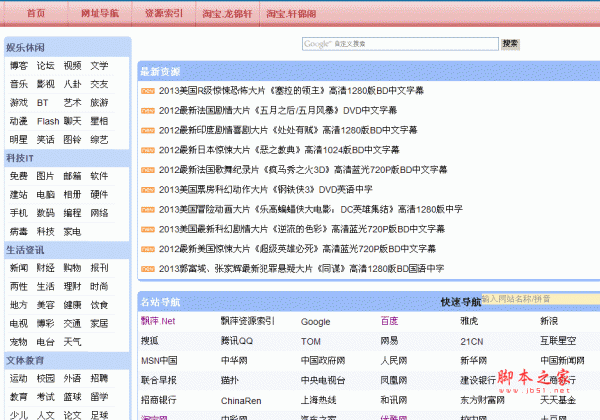Viewport: 600px width, 420px height.
Task: Click new badge beside 同谋 entry
Action: point(148,269)
